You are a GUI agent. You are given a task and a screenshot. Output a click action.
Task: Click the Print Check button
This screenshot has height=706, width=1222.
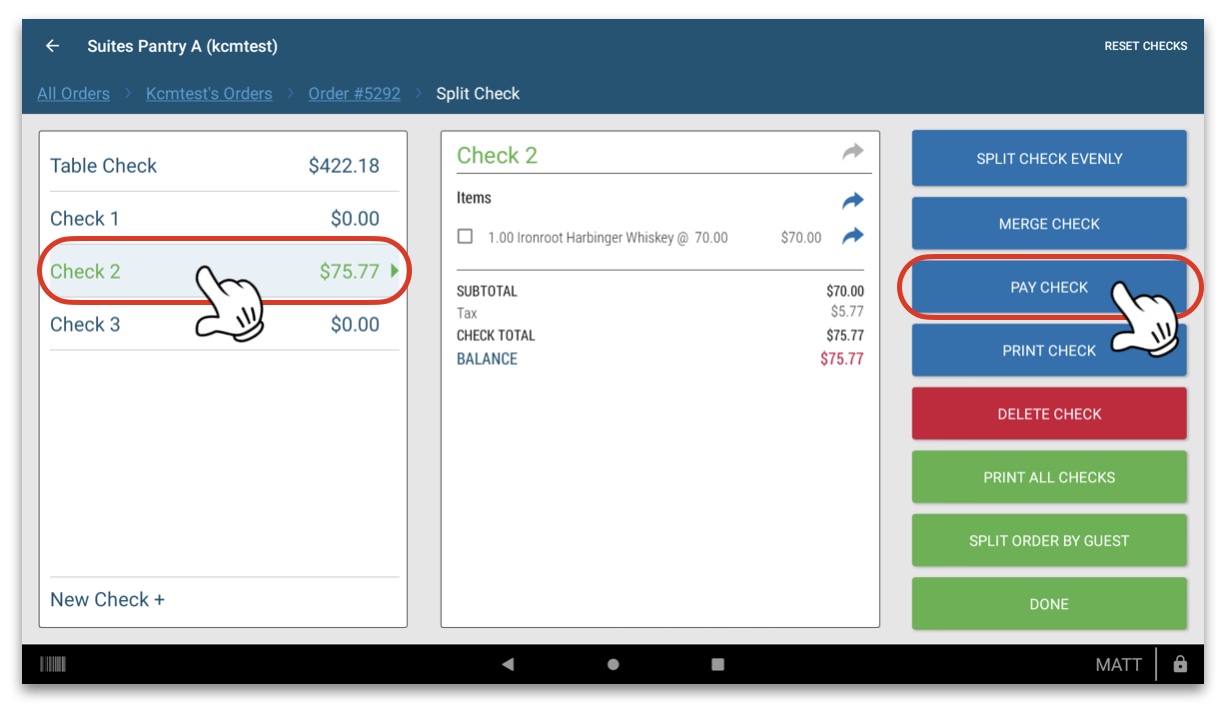[x=1049, y=350]
